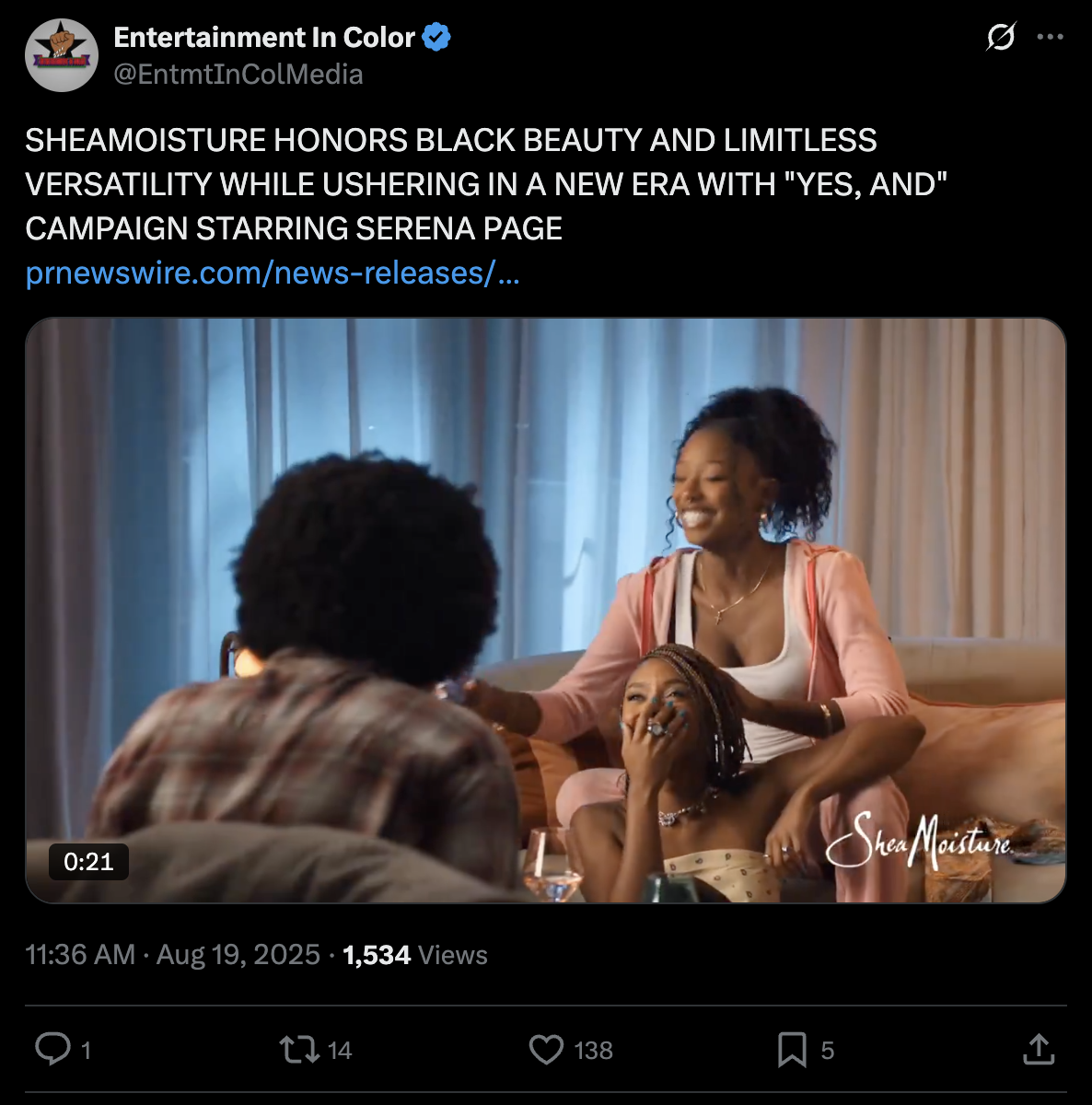Image resolution: width=1092 pixels, height=1105 pixels.
Task: Open the 11:36 AM Aug 19, 2025 timestamp
Action: point(173,955)
